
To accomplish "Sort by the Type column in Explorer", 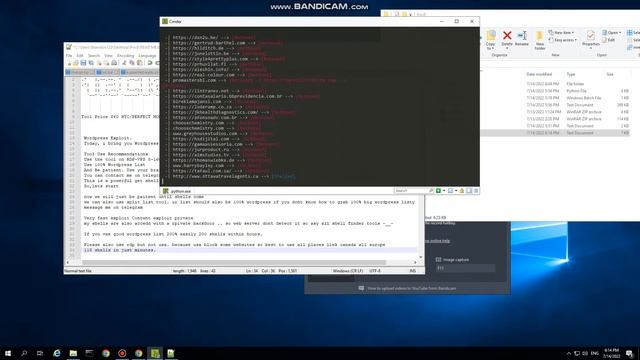I will click(x=571, y=74).
